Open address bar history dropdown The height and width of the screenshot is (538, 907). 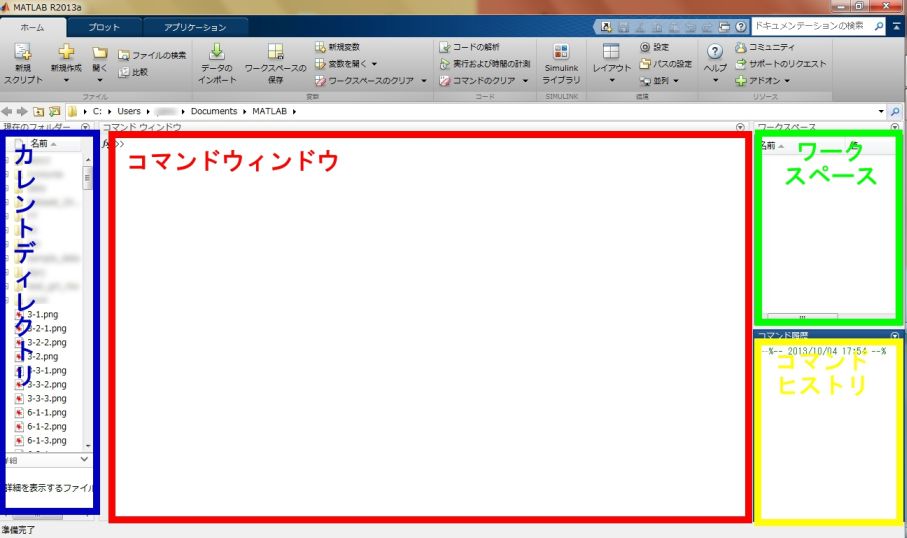pyautogui.click(x=881, y=111)
